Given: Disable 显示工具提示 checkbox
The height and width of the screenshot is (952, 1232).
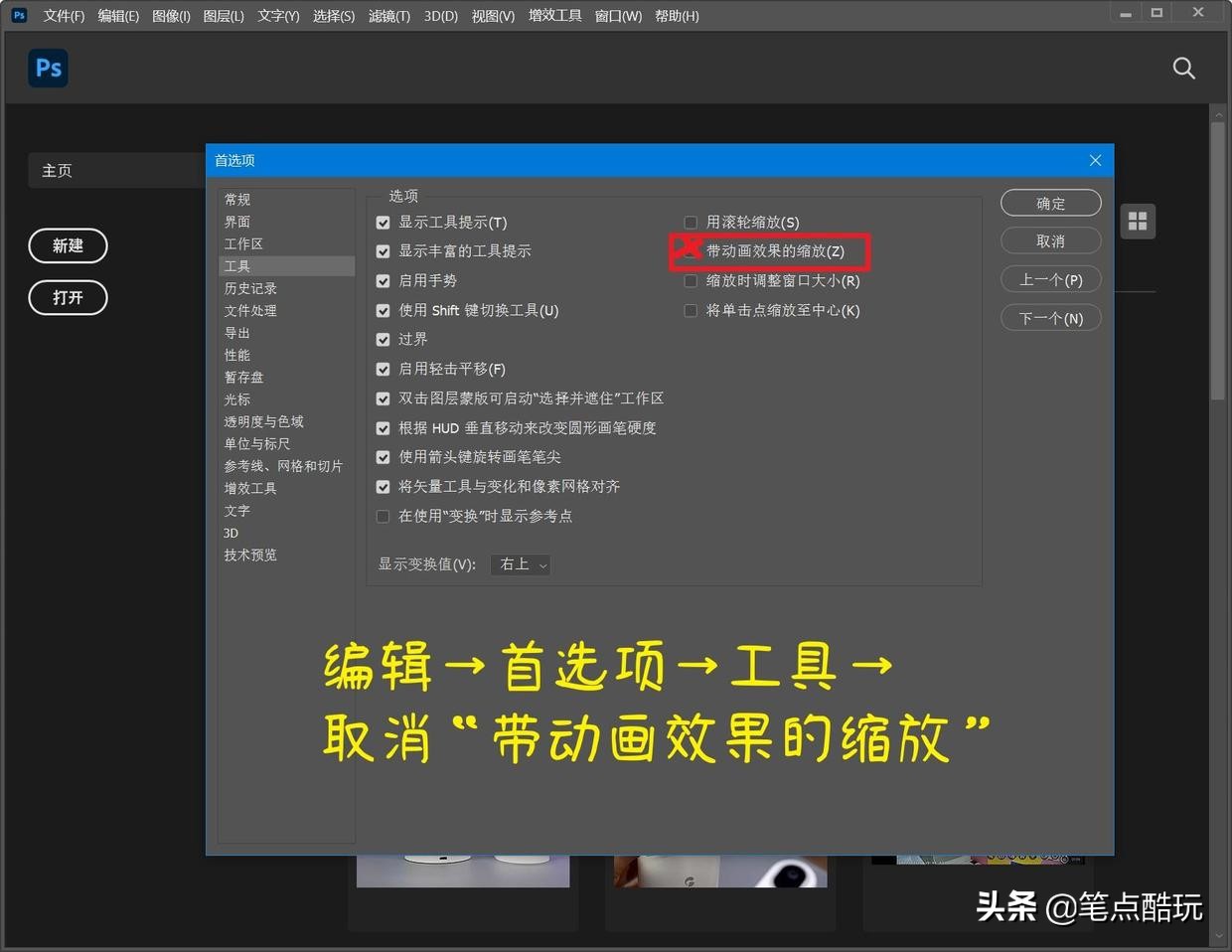Looking at the screenshot, I should pos(383,222).
